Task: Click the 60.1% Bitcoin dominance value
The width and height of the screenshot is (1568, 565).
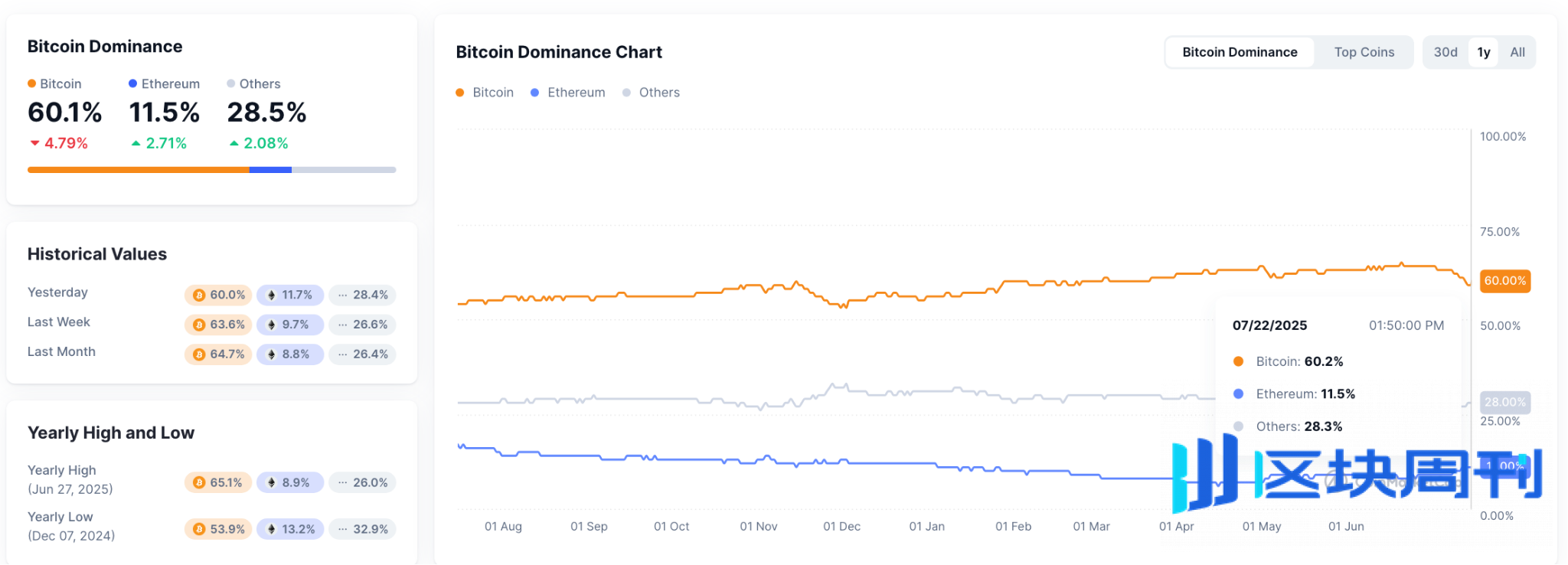Action: click(64, 113)
